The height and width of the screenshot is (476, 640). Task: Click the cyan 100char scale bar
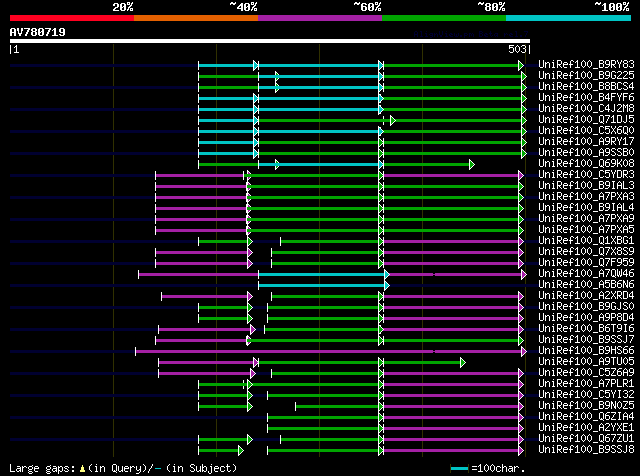coord(459,468)
